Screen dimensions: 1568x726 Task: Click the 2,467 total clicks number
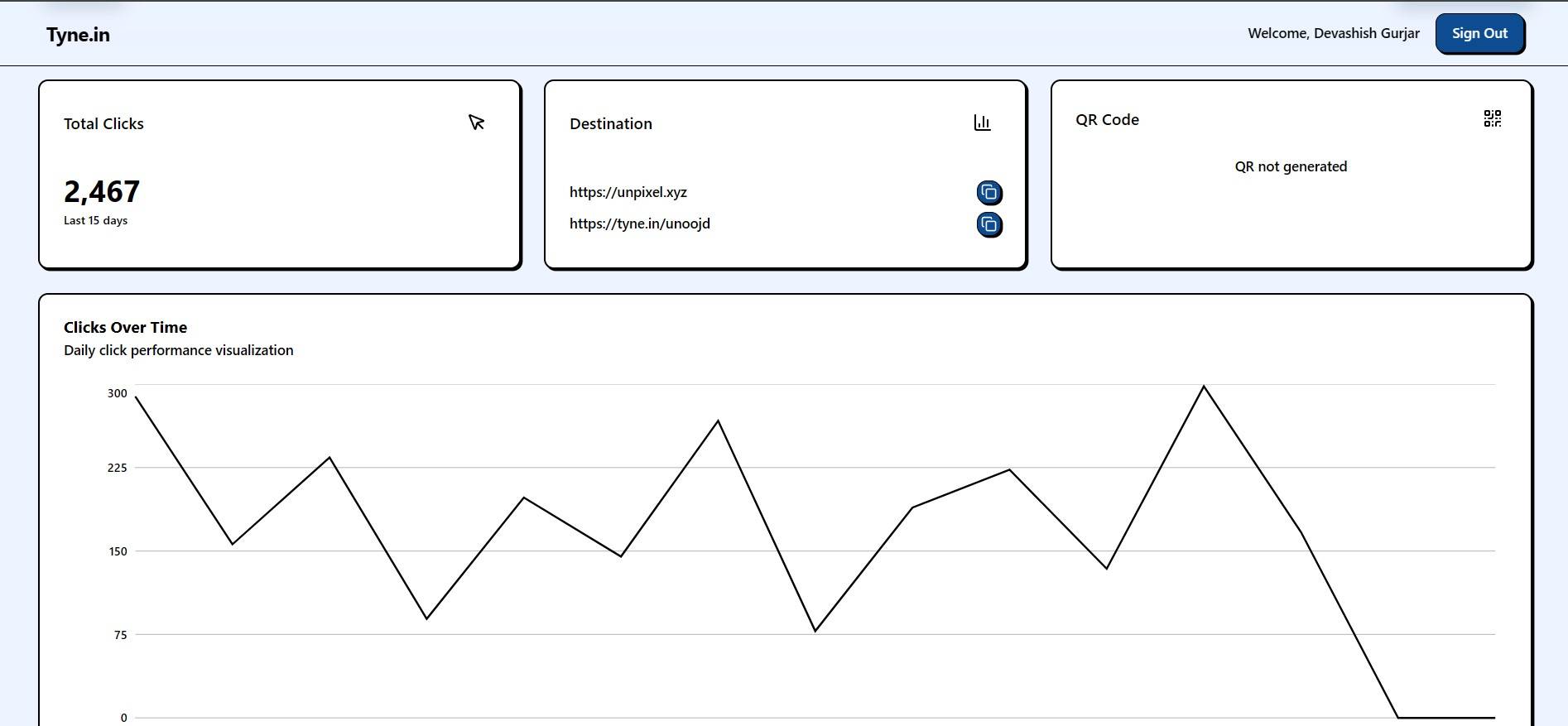pyautogui.click(x=102, y=192)
